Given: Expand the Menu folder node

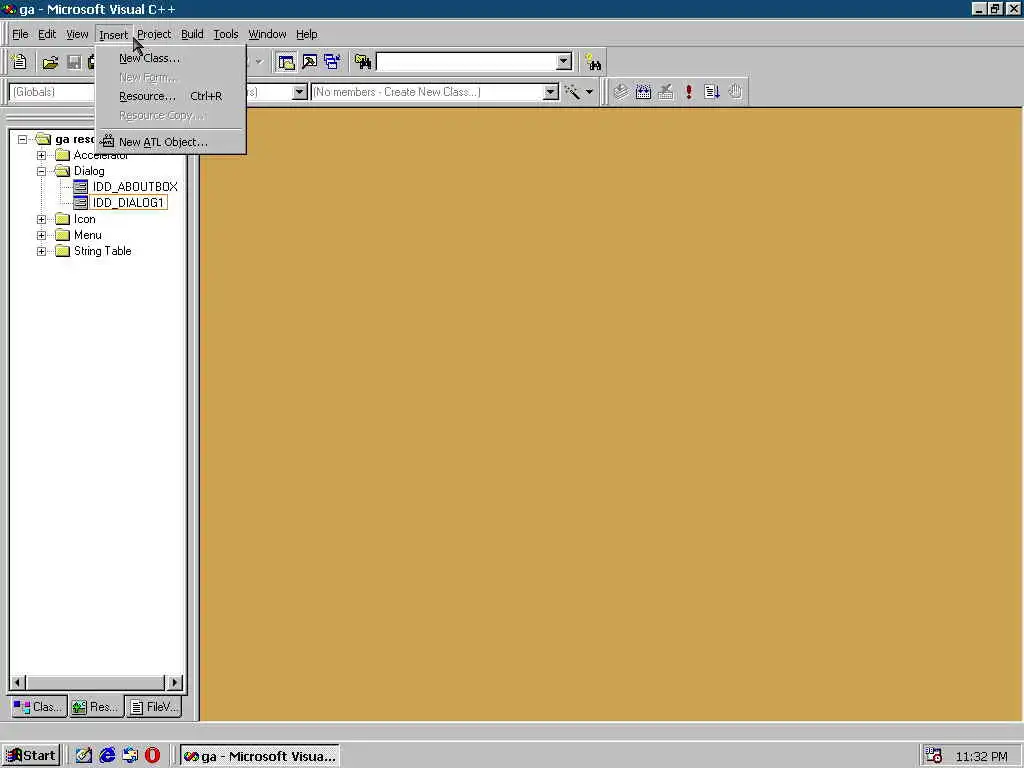Looking at the screenshot, I should coord(41,235).
